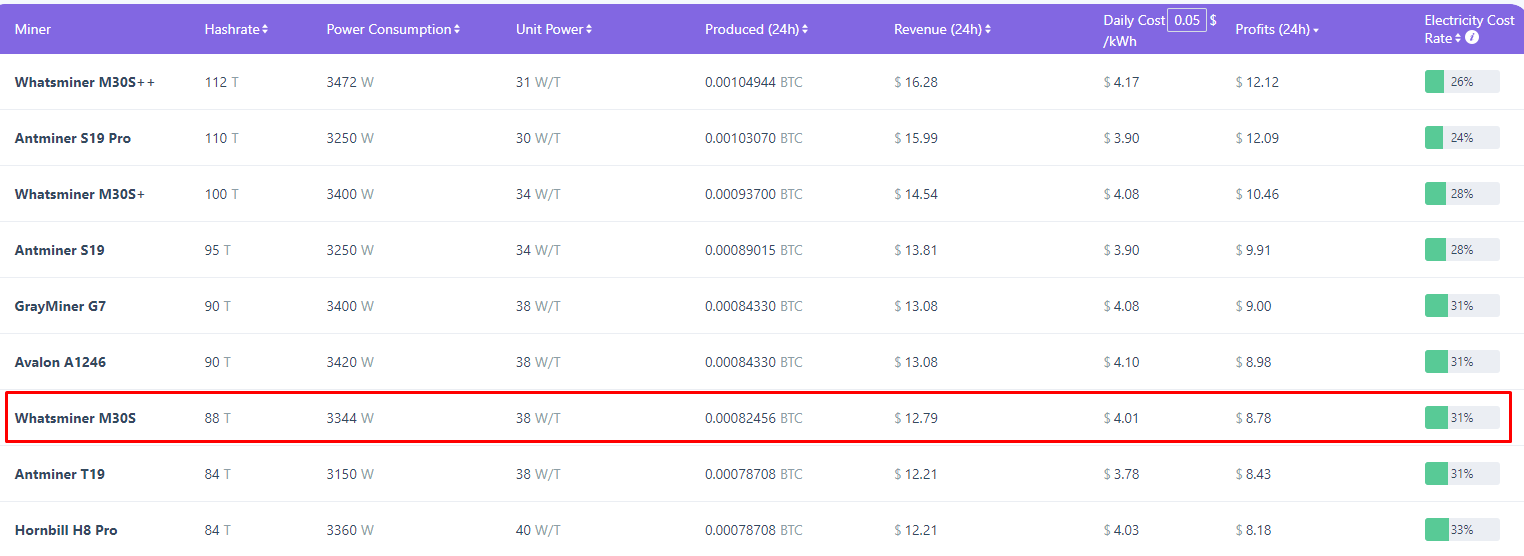Sort by Produced (24h) column arrows
This screenshot has height=556, width=1524.
(x=805, y=30)
